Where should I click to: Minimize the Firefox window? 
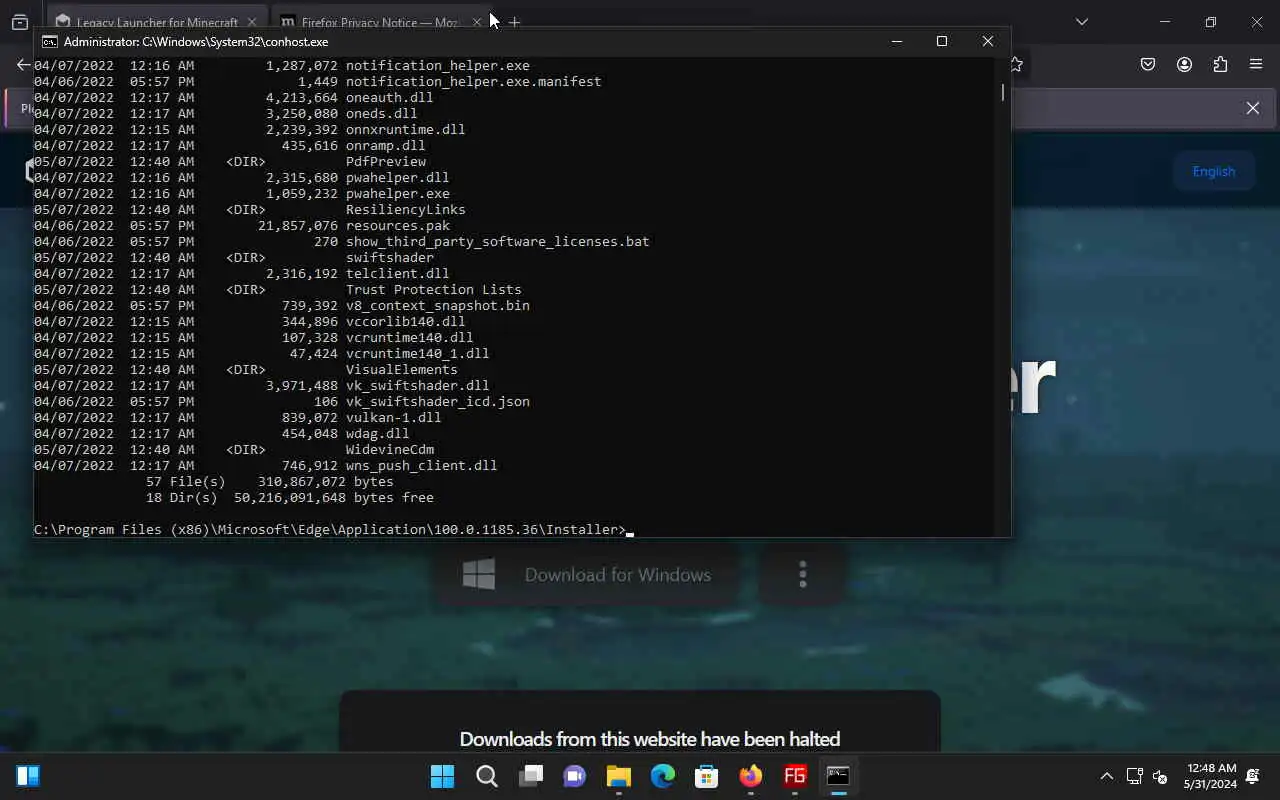tap(1164, 22)
